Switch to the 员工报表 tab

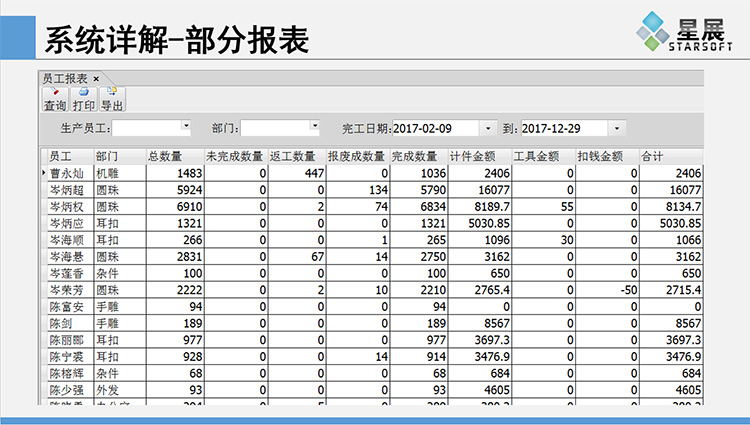pos(66,78)
